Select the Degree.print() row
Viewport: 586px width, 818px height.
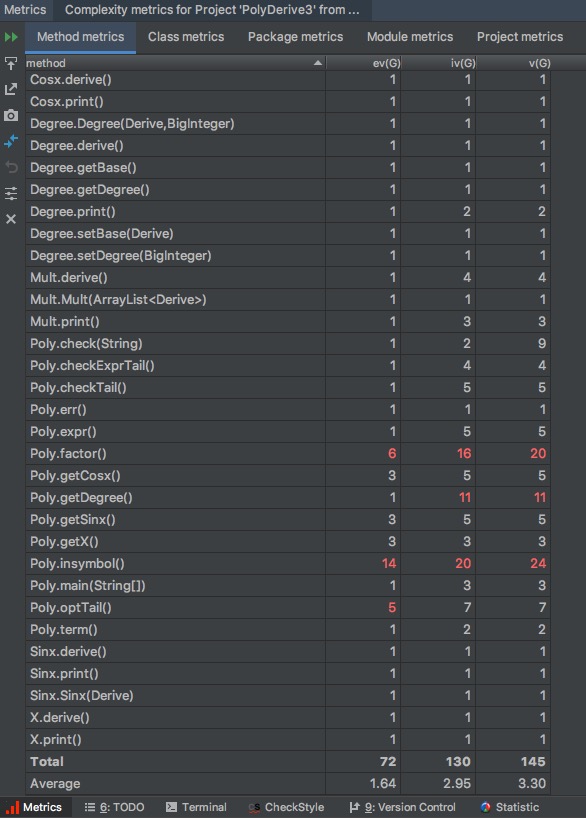288,211
